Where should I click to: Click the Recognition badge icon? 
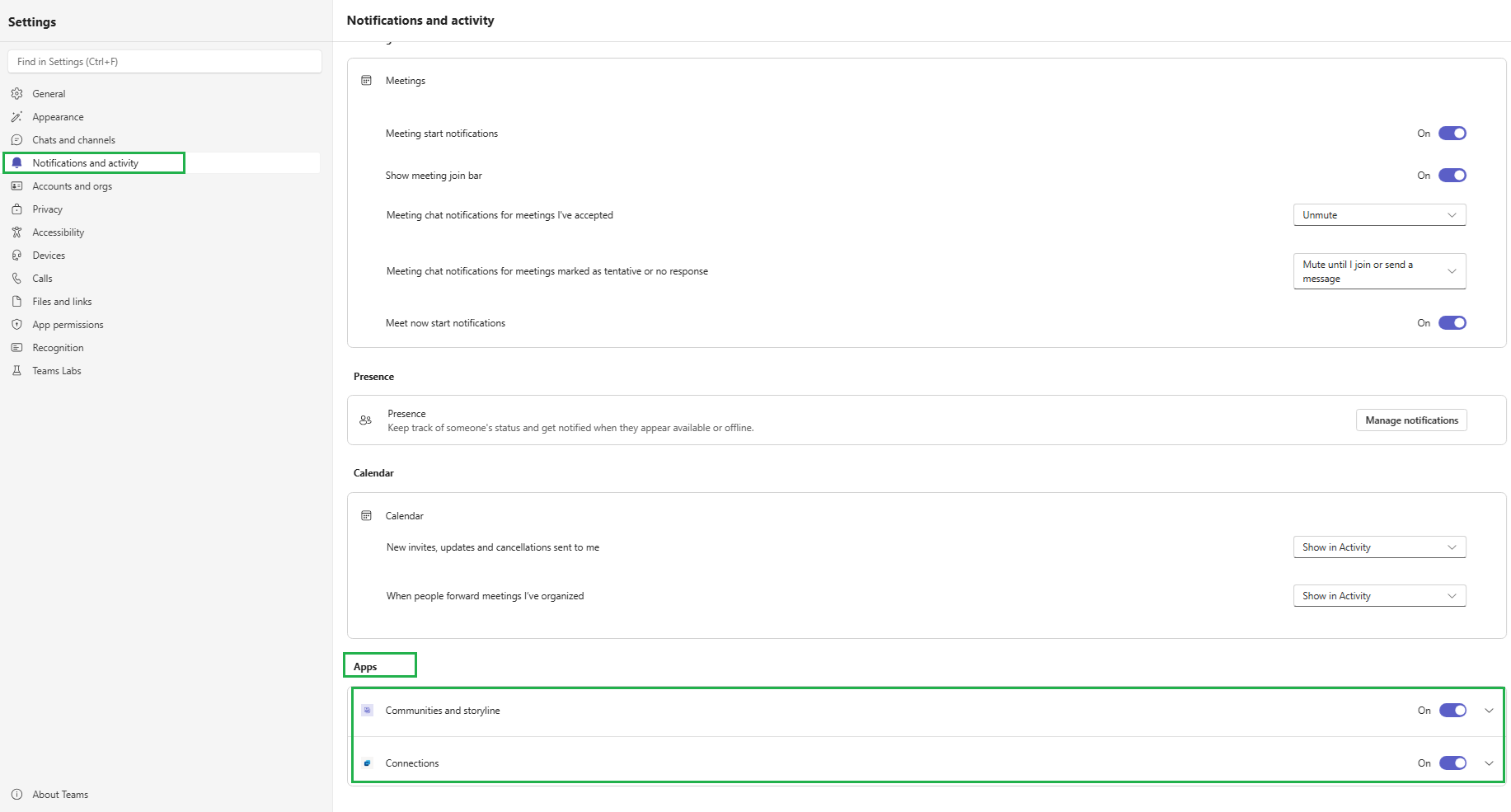pyautogui.click(x=16, y=348)
